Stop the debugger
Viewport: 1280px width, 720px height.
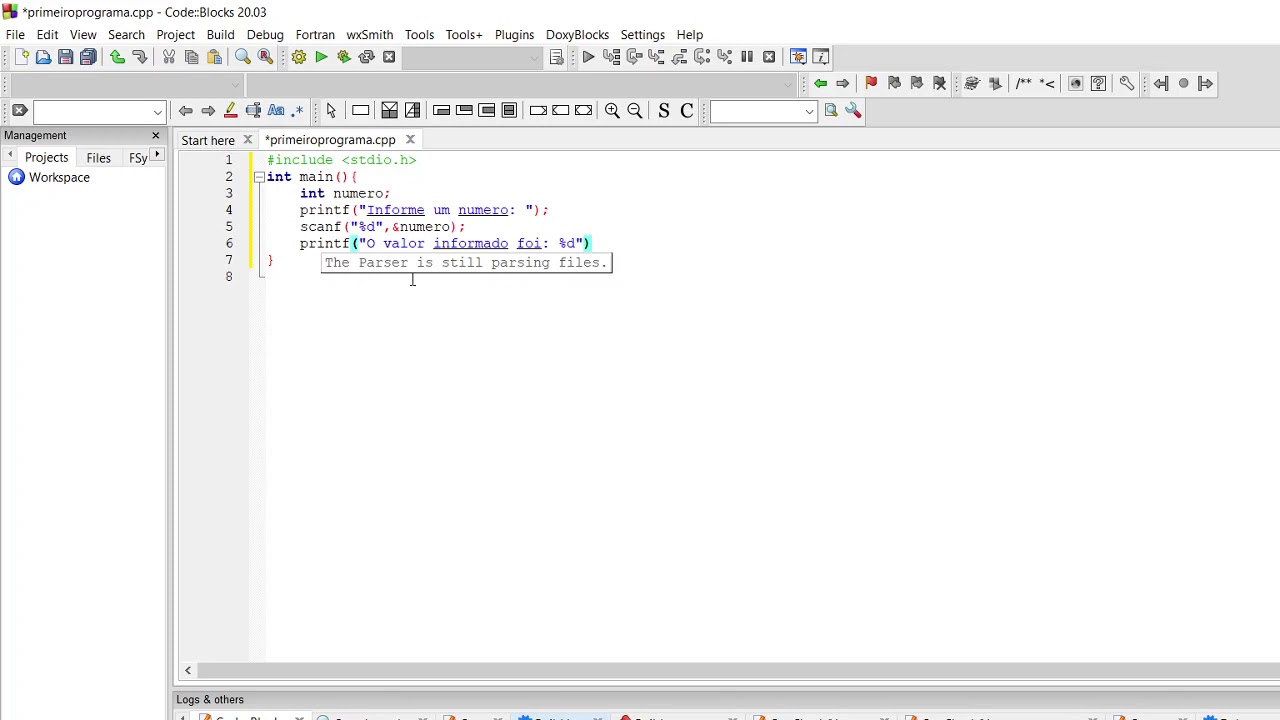(x=769, y=57)
